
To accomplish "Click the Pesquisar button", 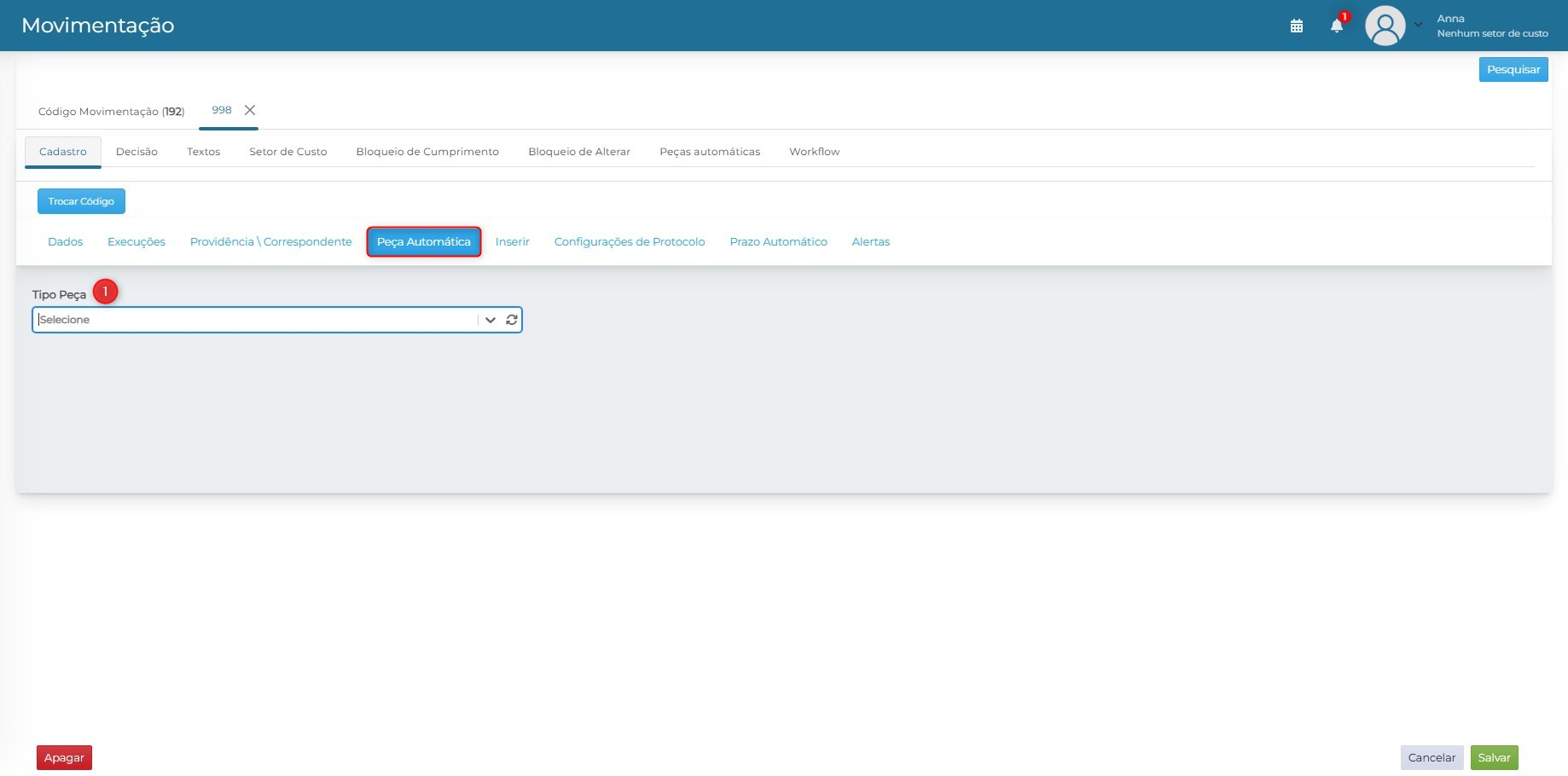I will pyautogui.click(x=1513, y=70).
